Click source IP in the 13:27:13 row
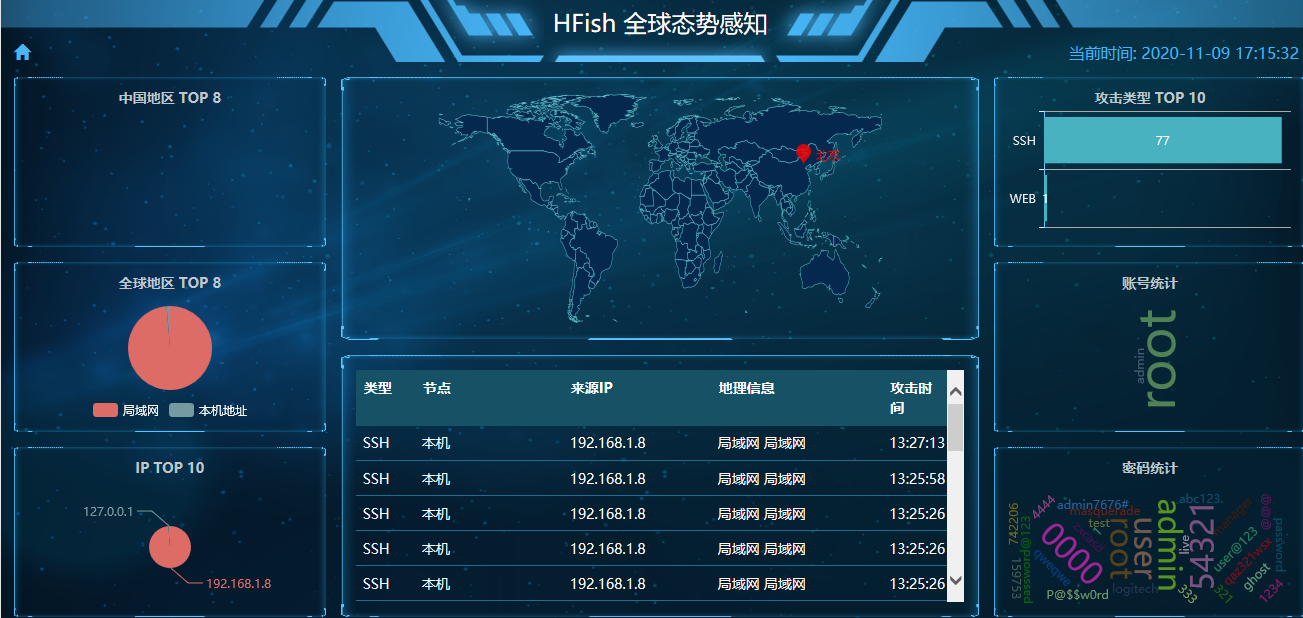This screenshot has width=1303, height=618. 608,443
